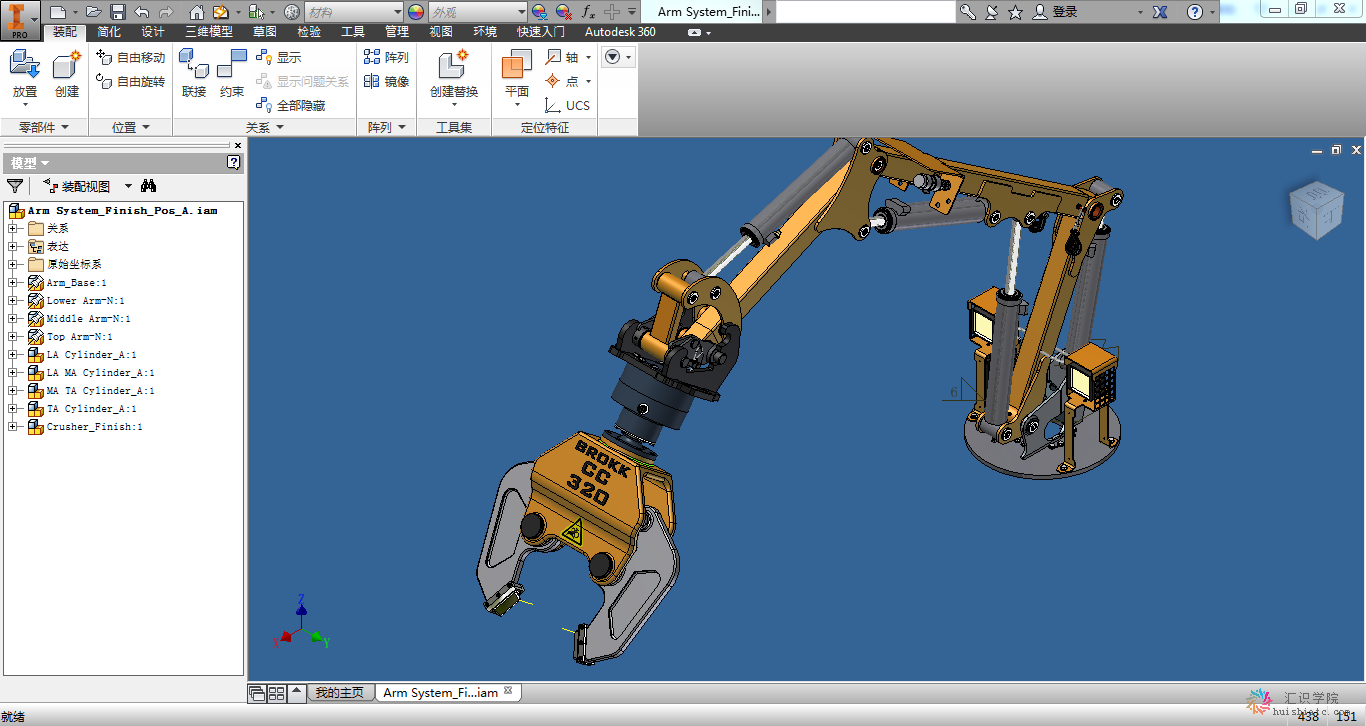The height and width of the screenshot is (726, 1366).
Task: Click the 点 work point tool
Action: pos(562,82)
